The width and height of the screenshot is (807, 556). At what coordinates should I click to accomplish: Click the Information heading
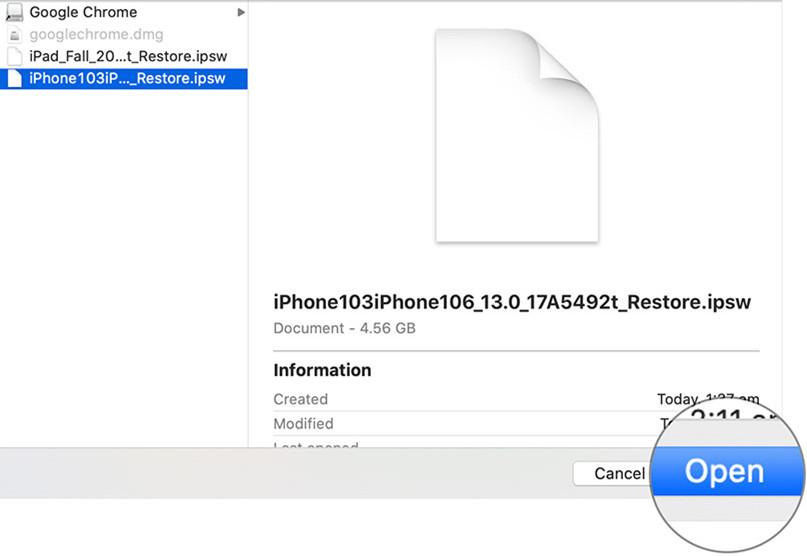coord(322,370)
